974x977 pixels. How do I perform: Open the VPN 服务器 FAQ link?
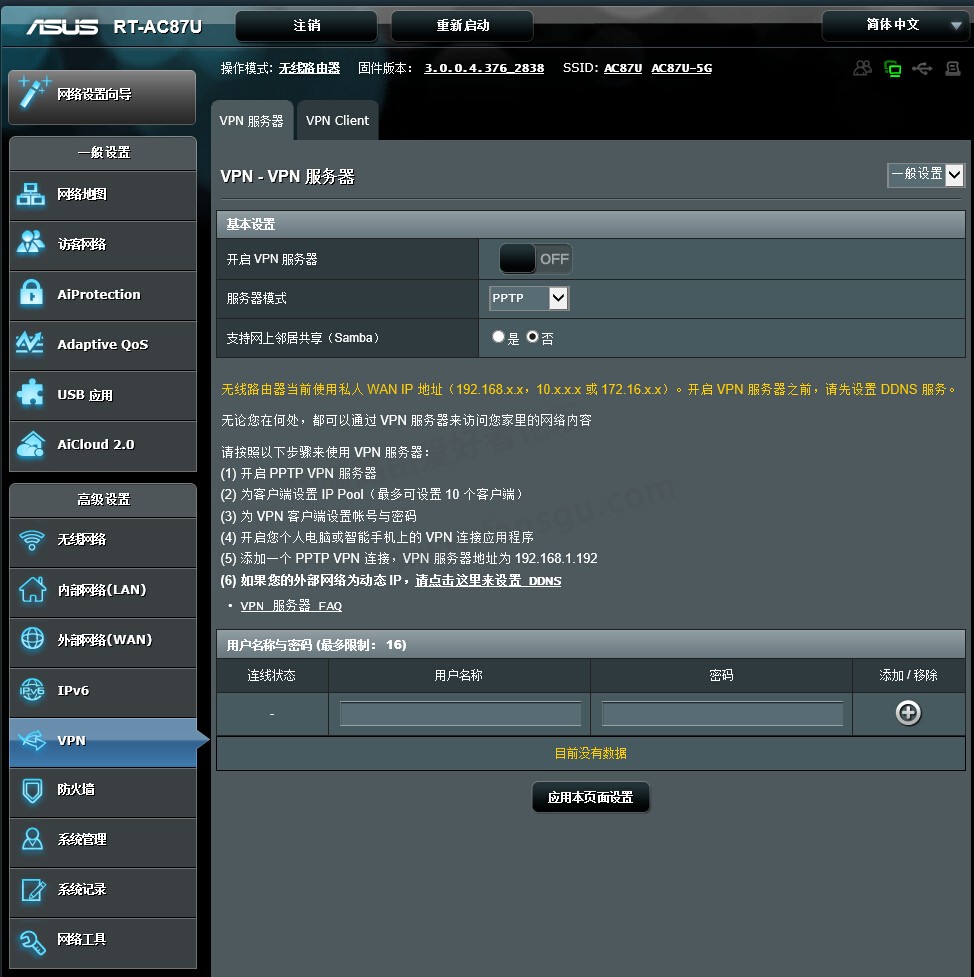pos(291,606)
